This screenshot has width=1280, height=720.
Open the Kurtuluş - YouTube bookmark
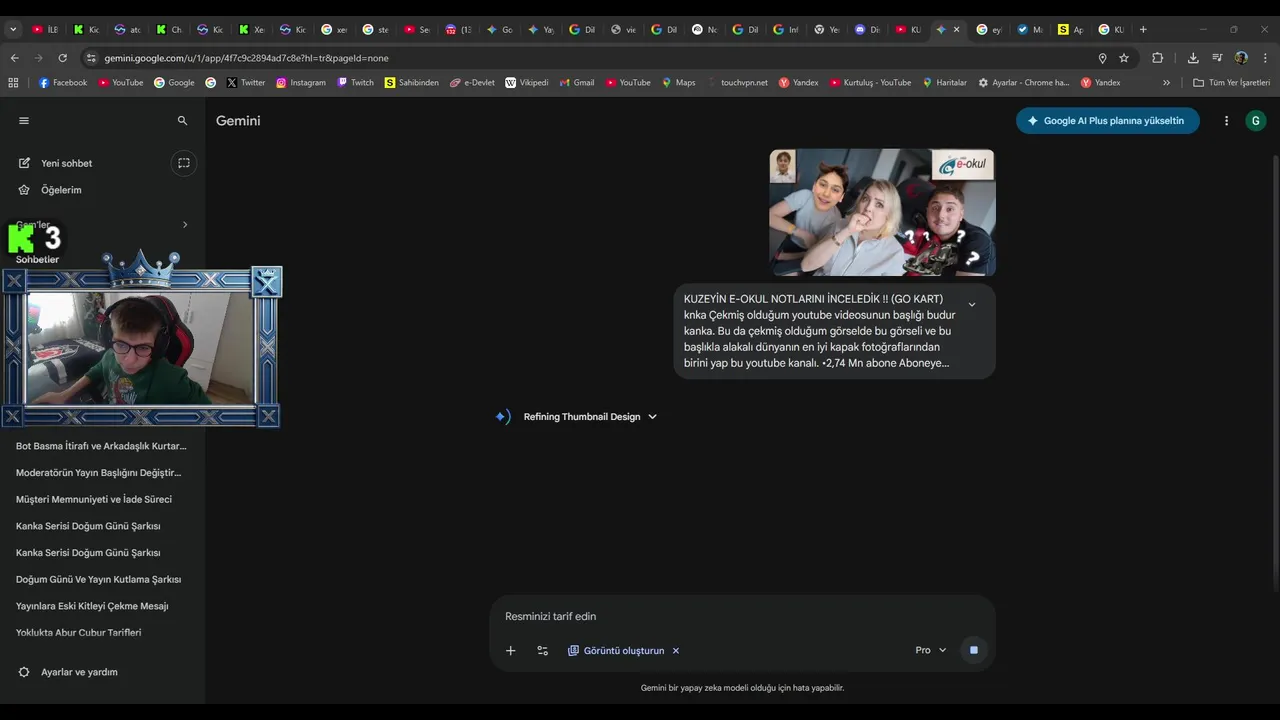[871, 83]
